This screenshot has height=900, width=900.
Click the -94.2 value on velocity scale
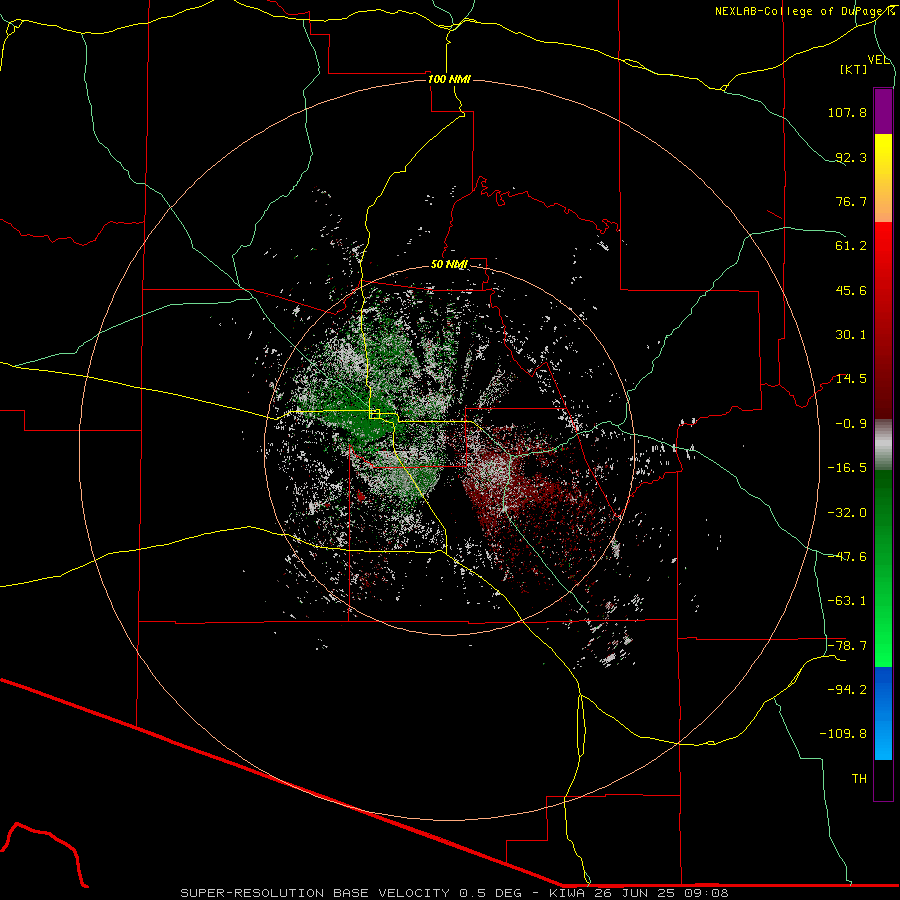coord(847,690)
